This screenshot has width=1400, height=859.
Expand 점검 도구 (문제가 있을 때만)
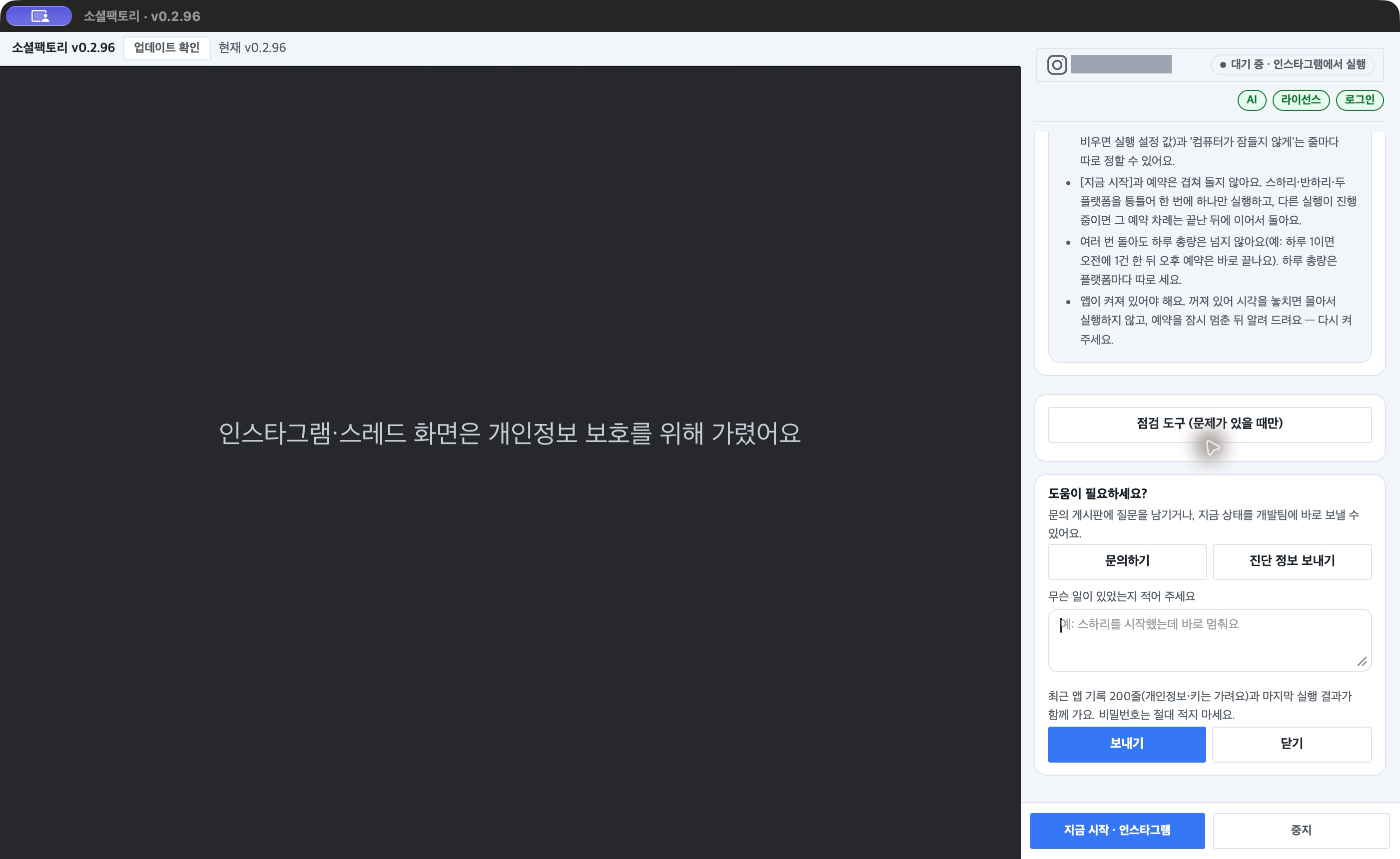(x=1210, y=424)
